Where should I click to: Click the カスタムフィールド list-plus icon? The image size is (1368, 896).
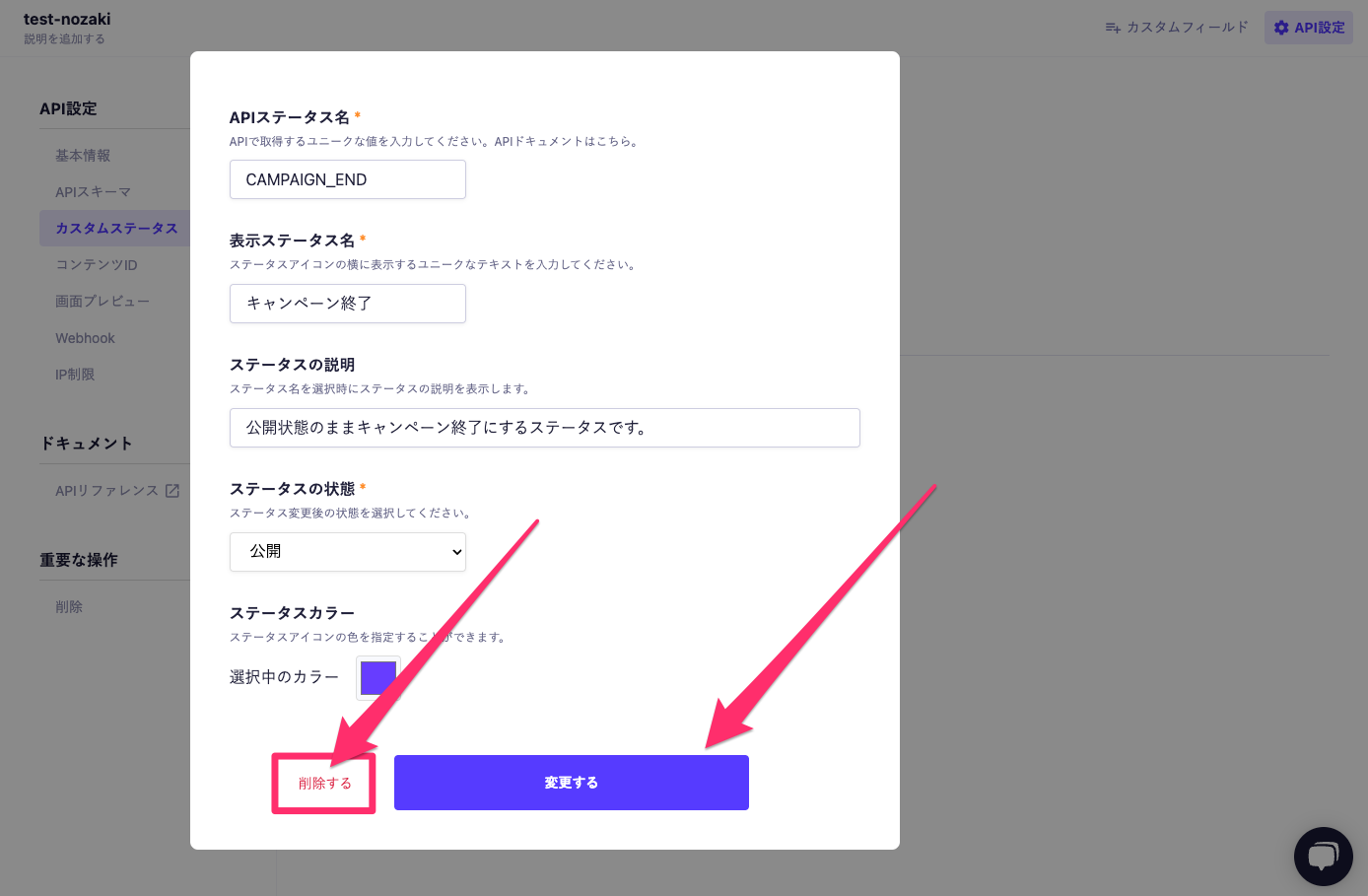[1113, 28]
